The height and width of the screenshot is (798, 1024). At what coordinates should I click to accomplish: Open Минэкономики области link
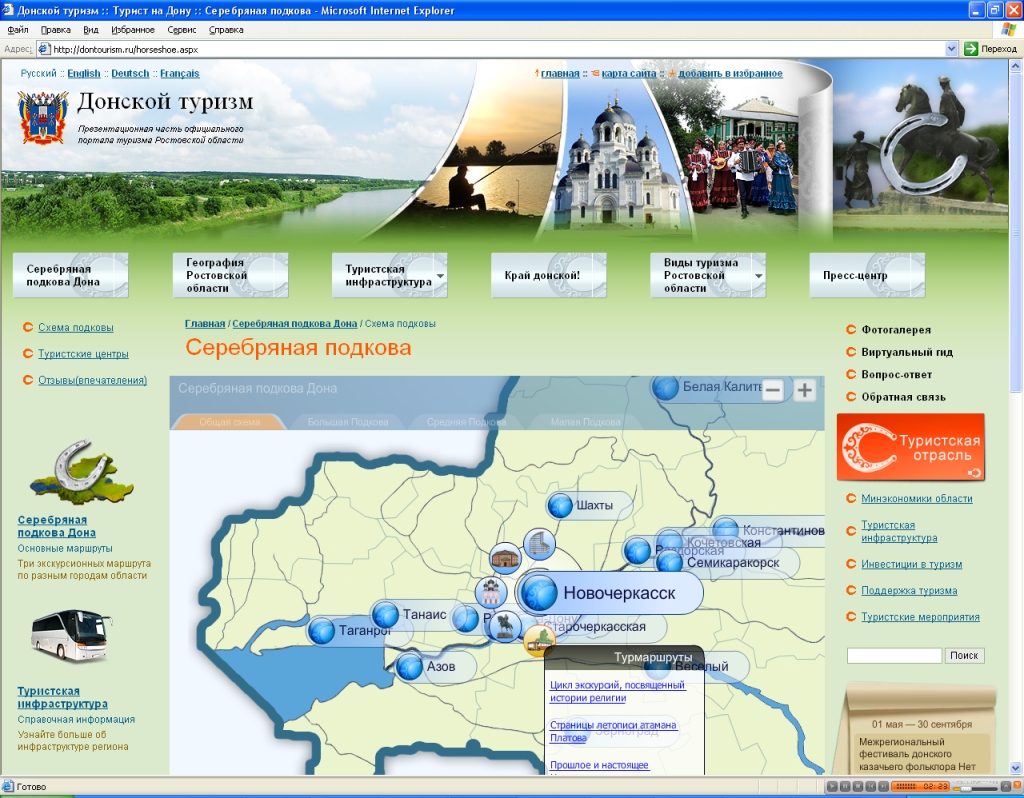click(x=916, y=498)
